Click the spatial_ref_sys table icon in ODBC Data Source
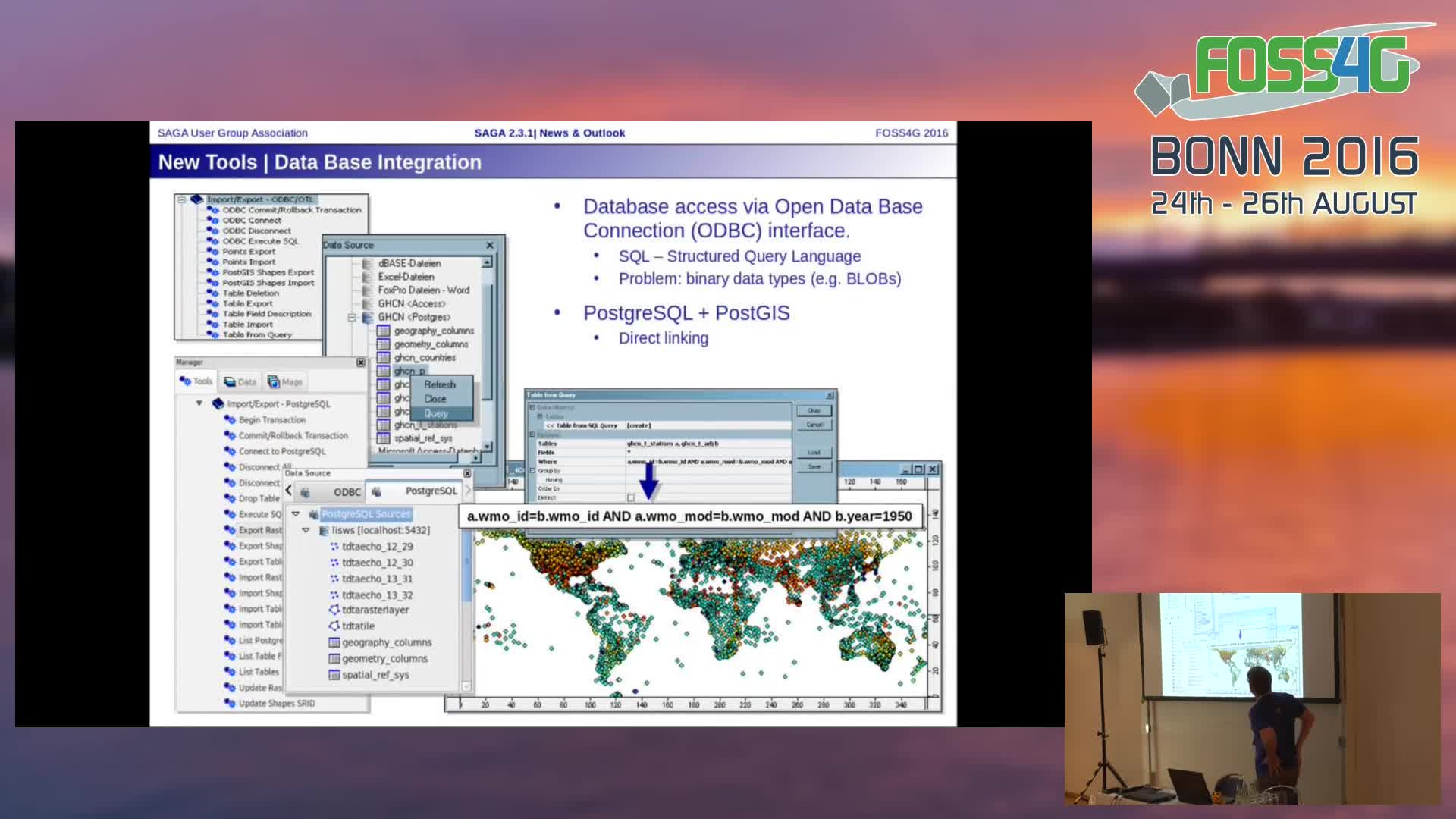The width and height of the screenshot is (1456, 819). pyautogui.click(x=384, y=438)
